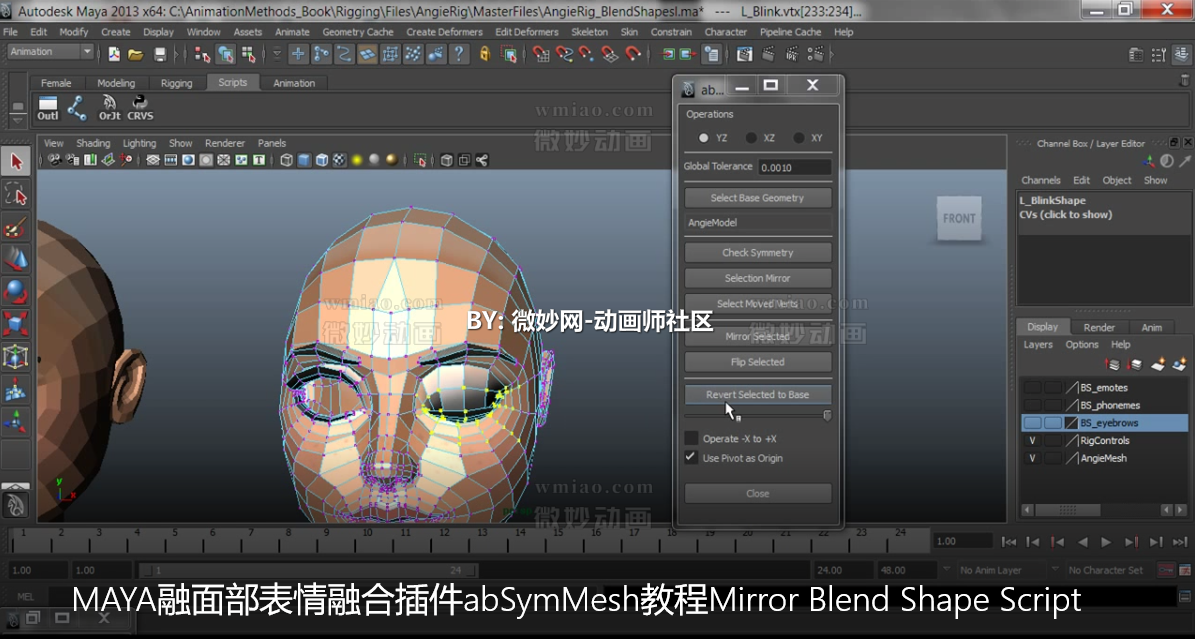Open the Animation menu set dropdown
The width and height of the screenshot is (1195, 639).
tap(50, 52)
